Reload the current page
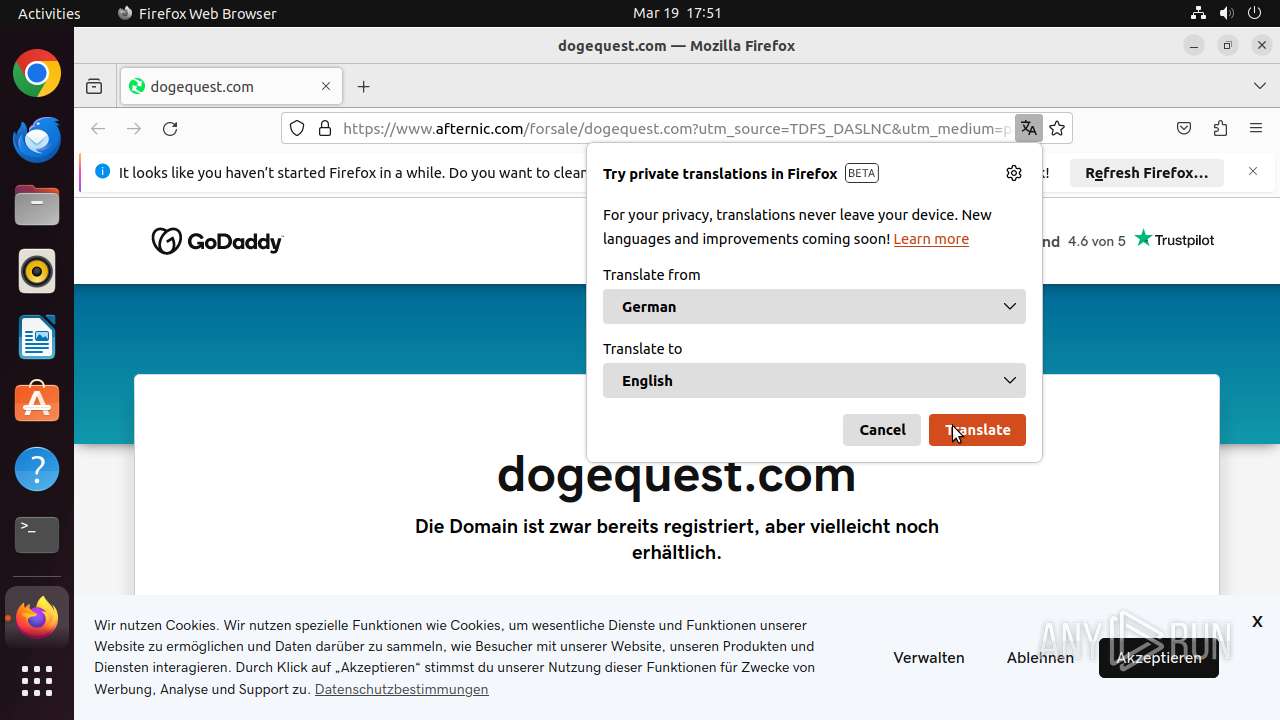 [170, 128]
